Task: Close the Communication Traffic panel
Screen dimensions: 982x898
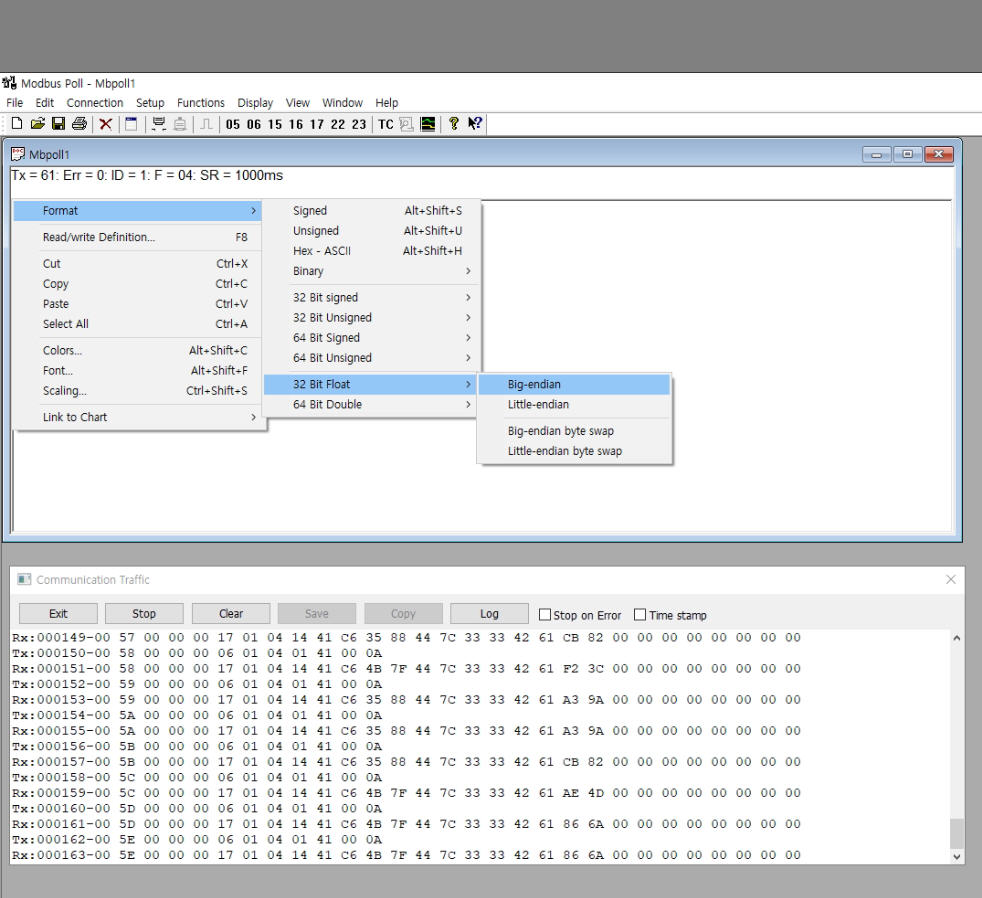Action: tap(951, 579)
